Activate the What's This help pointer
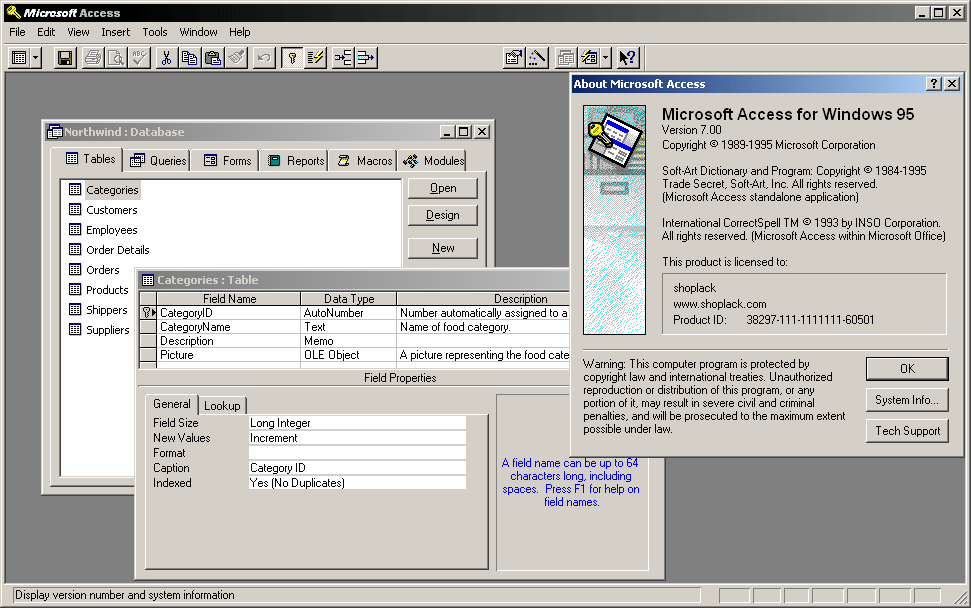This screenshot has height=608, width=971. click(x=628, y=58)
